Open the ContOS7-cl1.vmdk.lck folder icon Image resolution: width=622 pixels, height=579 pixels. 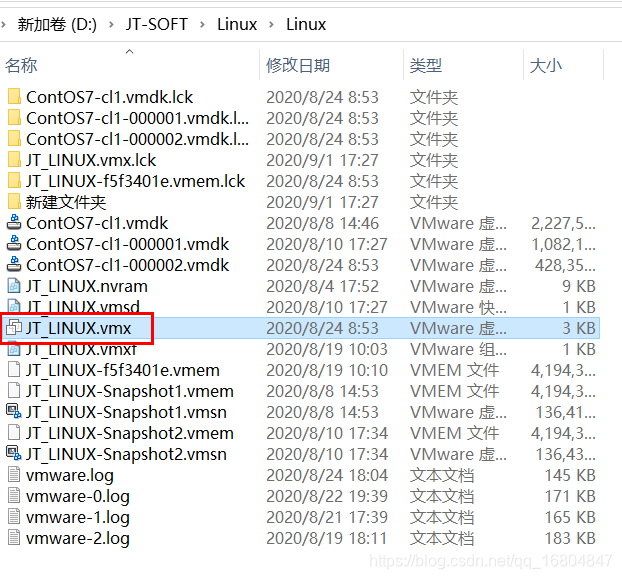click(x=14, y=97)
